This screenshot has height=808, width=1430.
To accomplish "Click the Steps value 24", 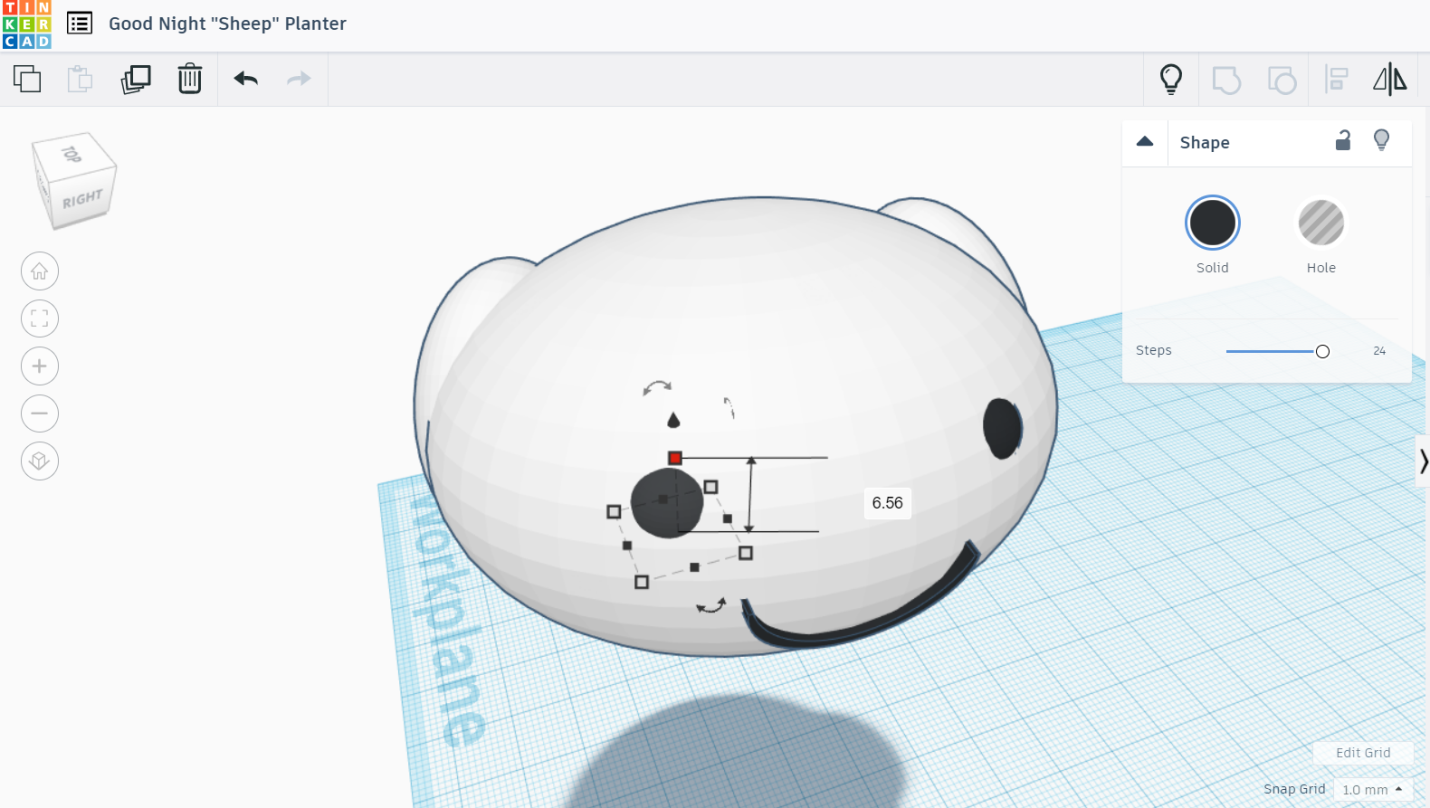I will (1379, 351).
